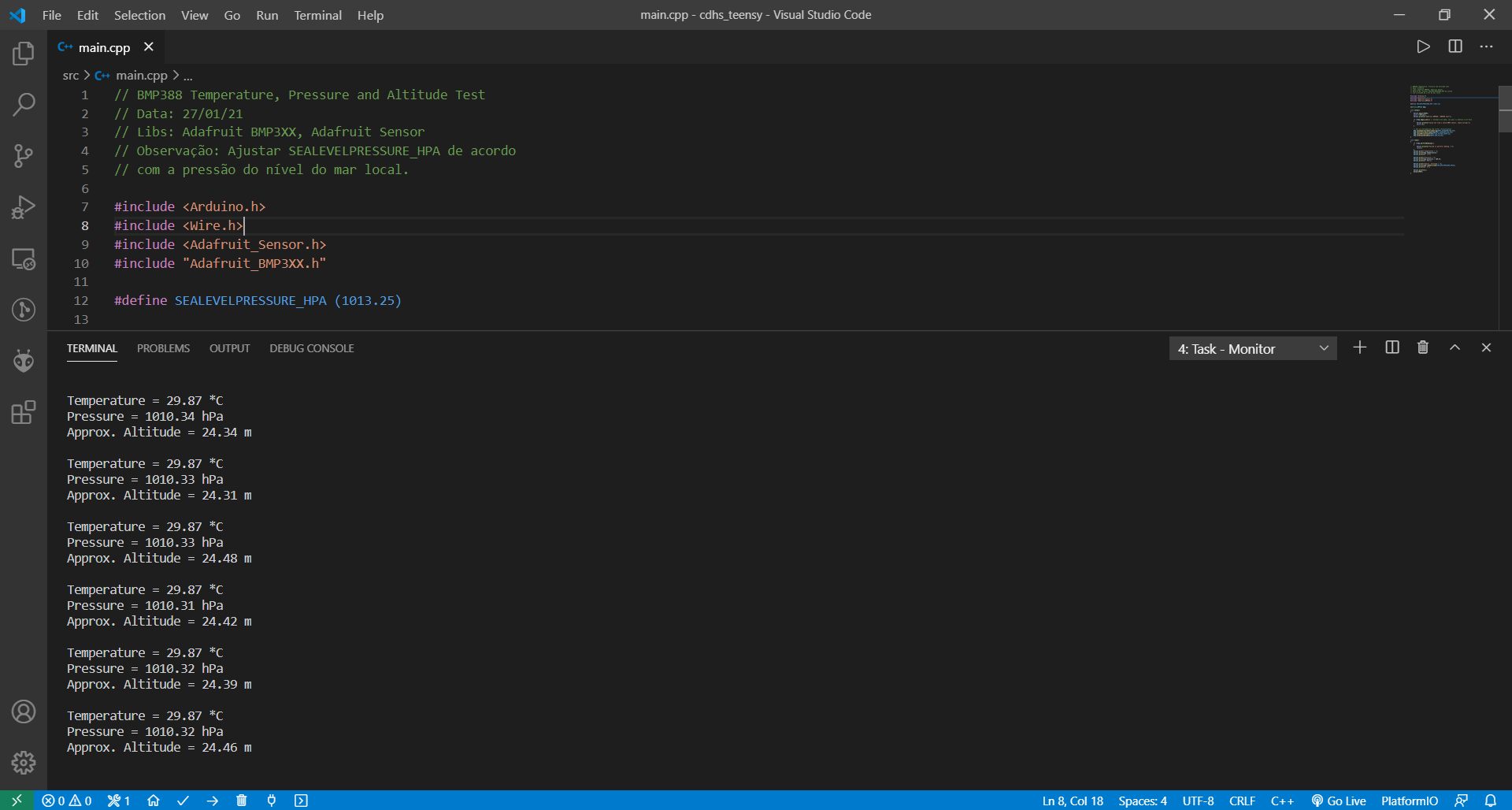Open the terminal selector '4: Task - Monitor' dropdown
This screenshot has height=810, width=1512.
click(x=1253, y=348)
